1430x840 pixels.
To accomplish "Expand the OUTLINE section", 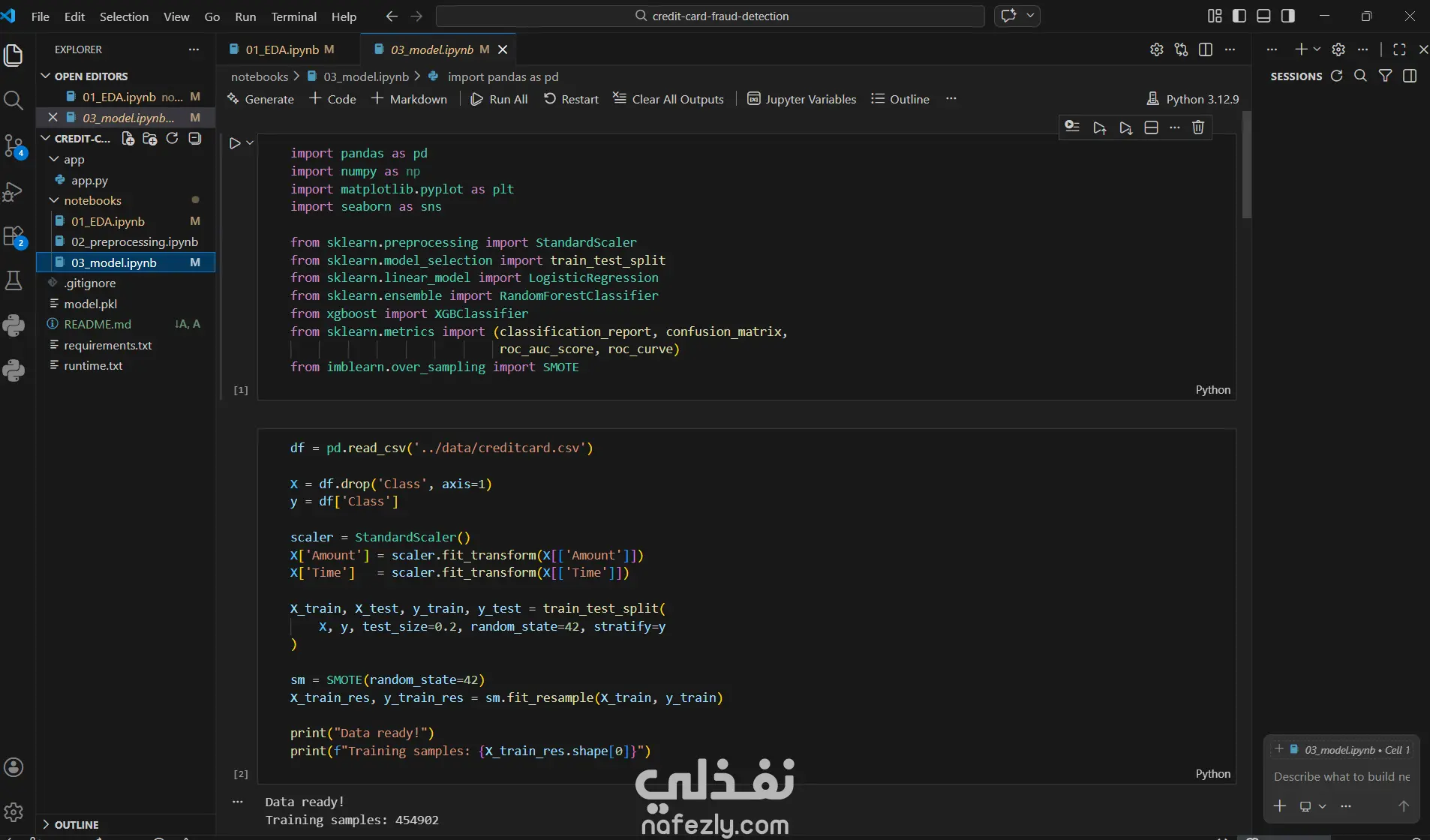I will click(x=46, y=824).
